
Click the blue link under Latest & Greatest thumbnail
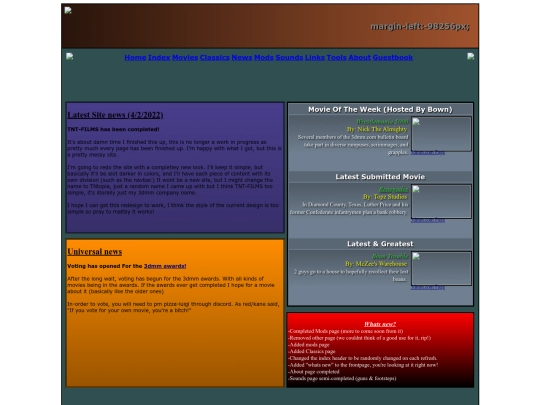click(x=428, y=287)
